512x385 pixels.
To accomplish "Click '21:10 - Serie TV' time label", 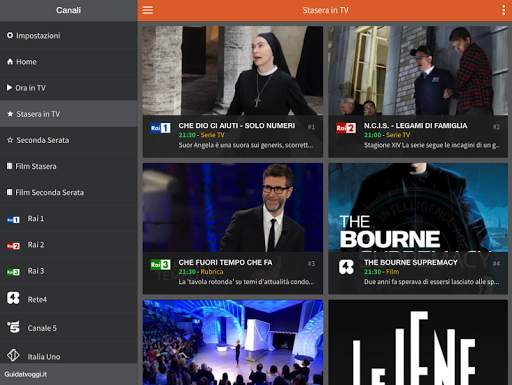I will tap(201, 135).
